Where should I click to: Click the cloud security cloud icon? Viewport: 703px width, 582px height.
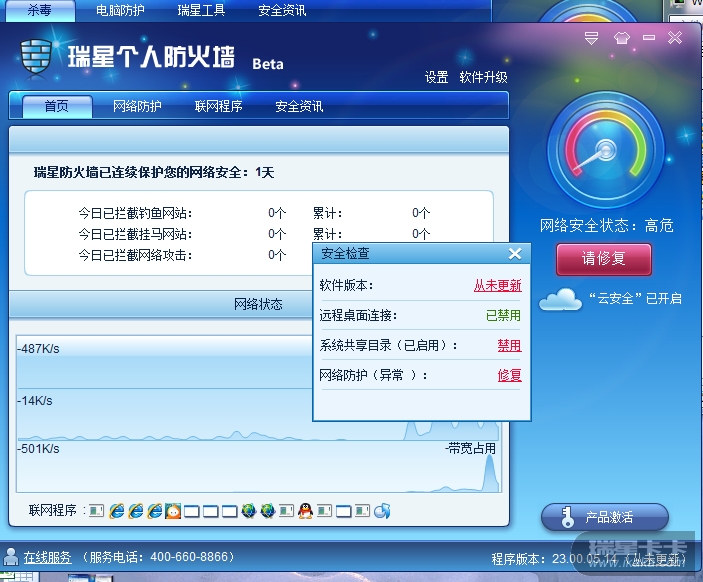560,300
